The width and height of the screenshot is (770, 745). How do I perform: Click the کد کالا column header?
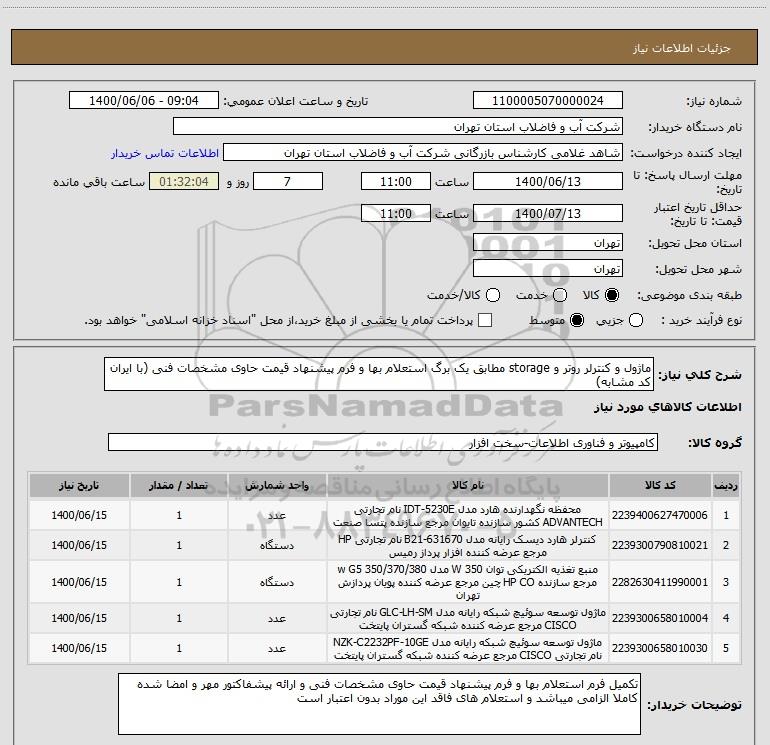tap(660, 485)
